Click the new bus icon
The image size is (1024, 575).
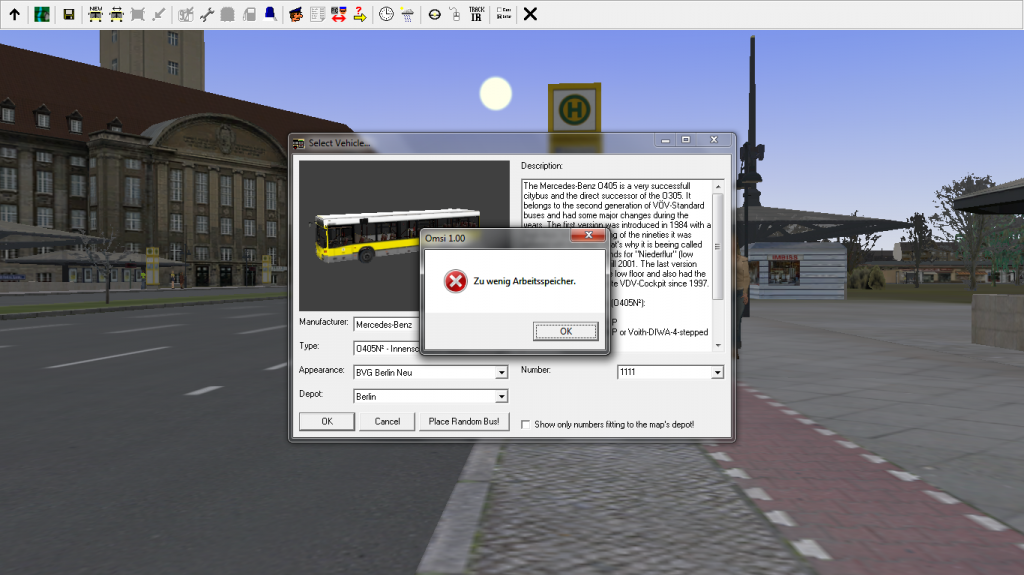point(95,14)
